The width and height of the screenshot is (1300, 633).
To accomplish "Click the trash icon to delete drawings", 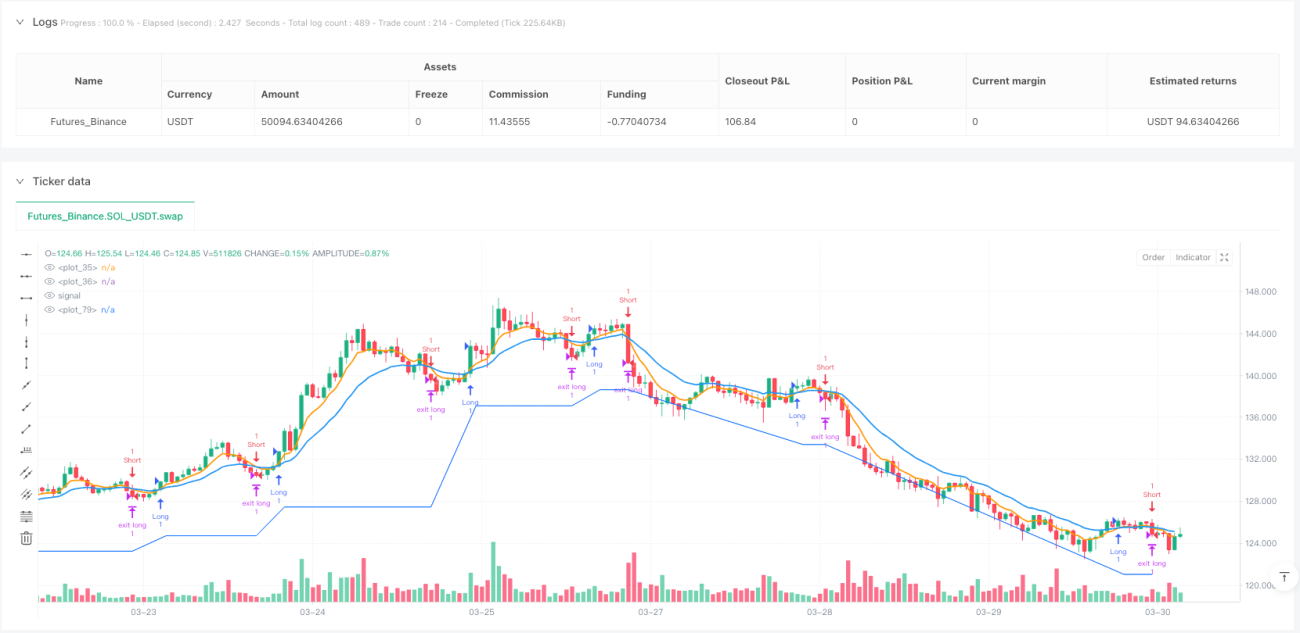I will [27, 538].
